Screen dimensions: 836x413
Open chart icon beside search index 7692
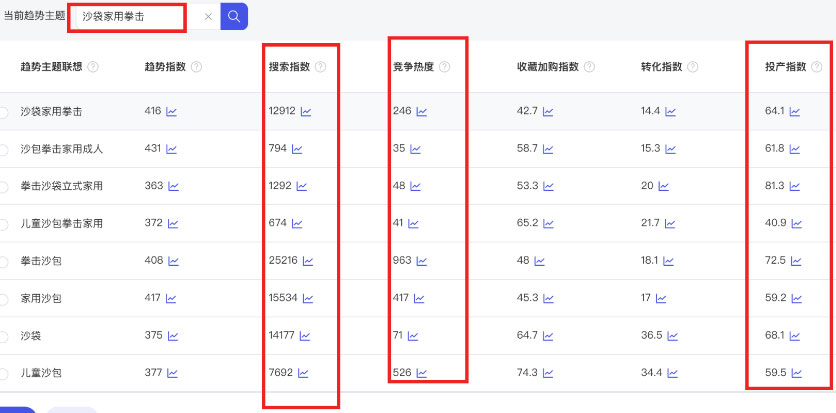click(303, 373)
